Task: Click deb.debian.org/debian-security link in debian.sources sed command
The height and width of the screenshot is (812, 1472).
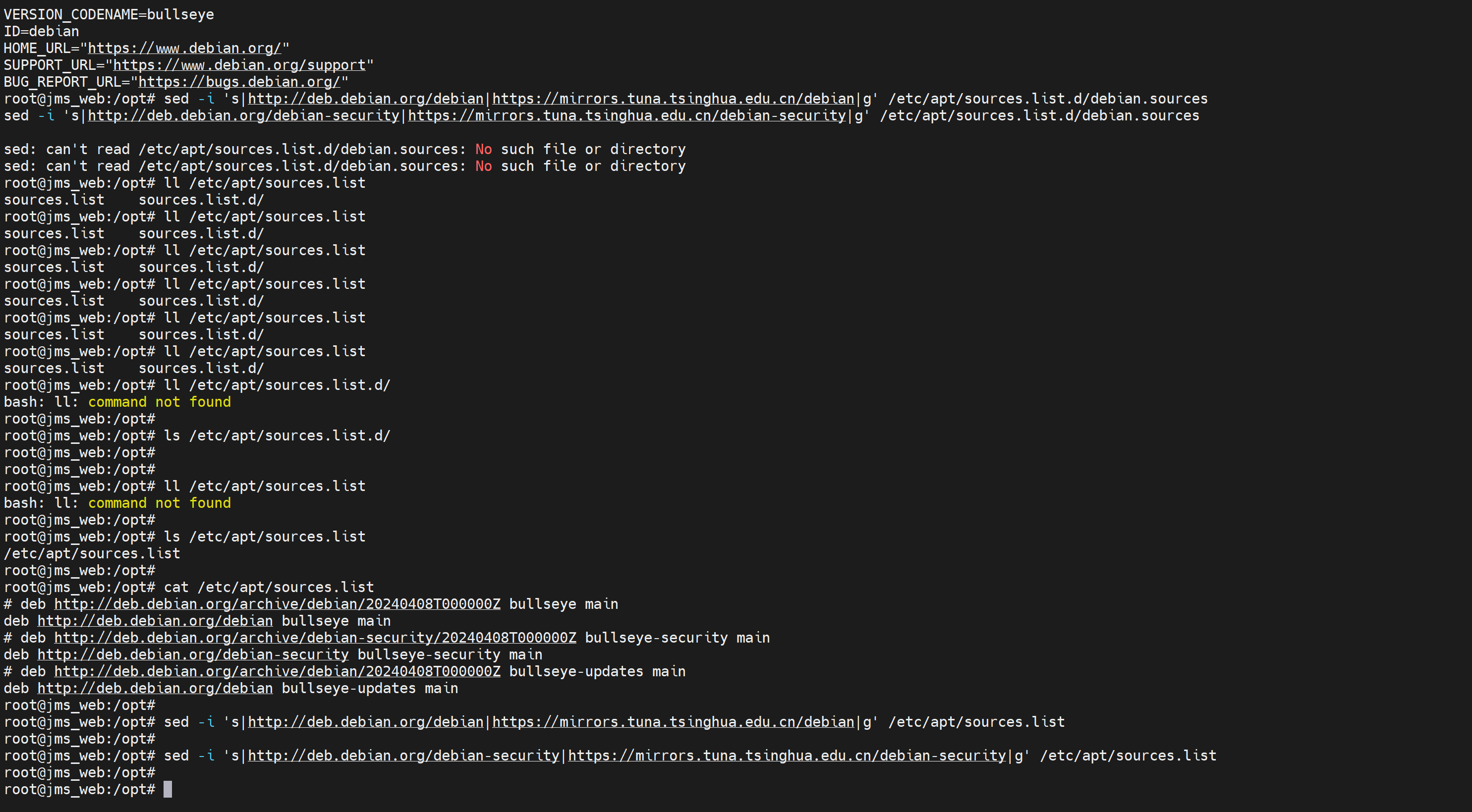Action: coord(243,116)
